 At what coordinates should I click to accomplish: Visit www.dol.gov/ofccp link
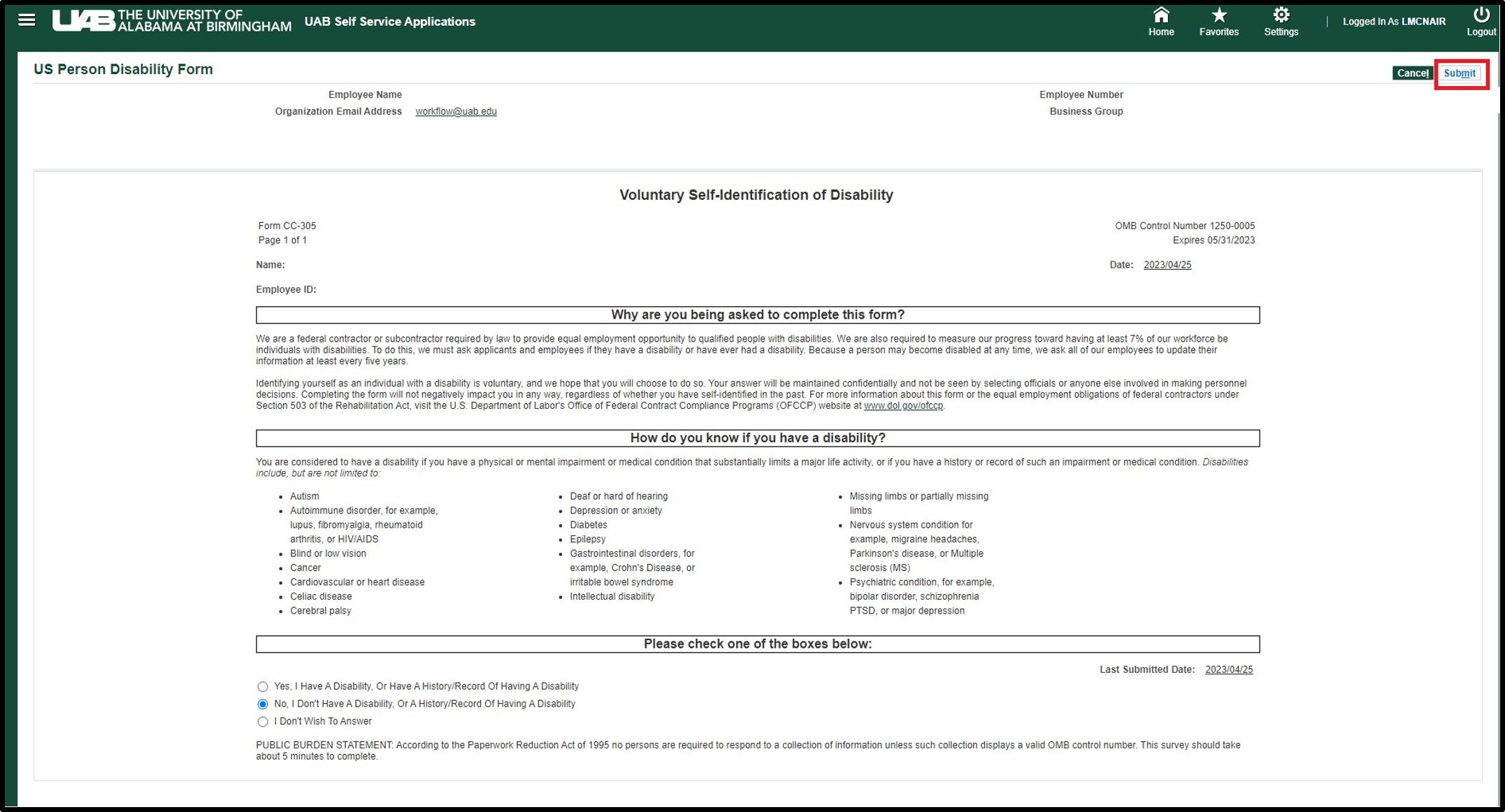coord(903,406)
